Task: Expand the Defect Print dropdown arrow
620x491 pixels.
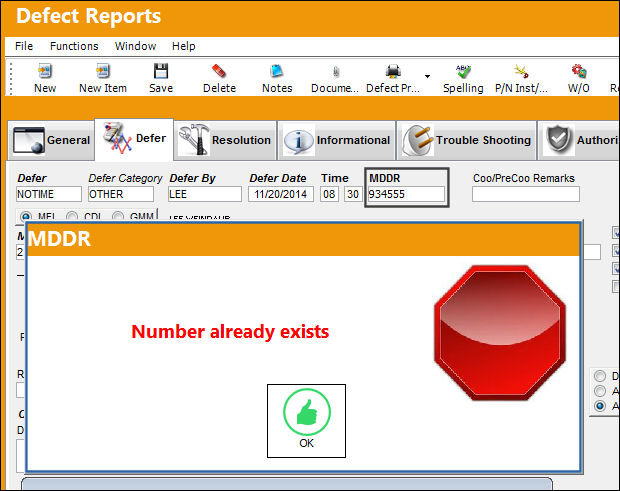Action: [427, 76]
